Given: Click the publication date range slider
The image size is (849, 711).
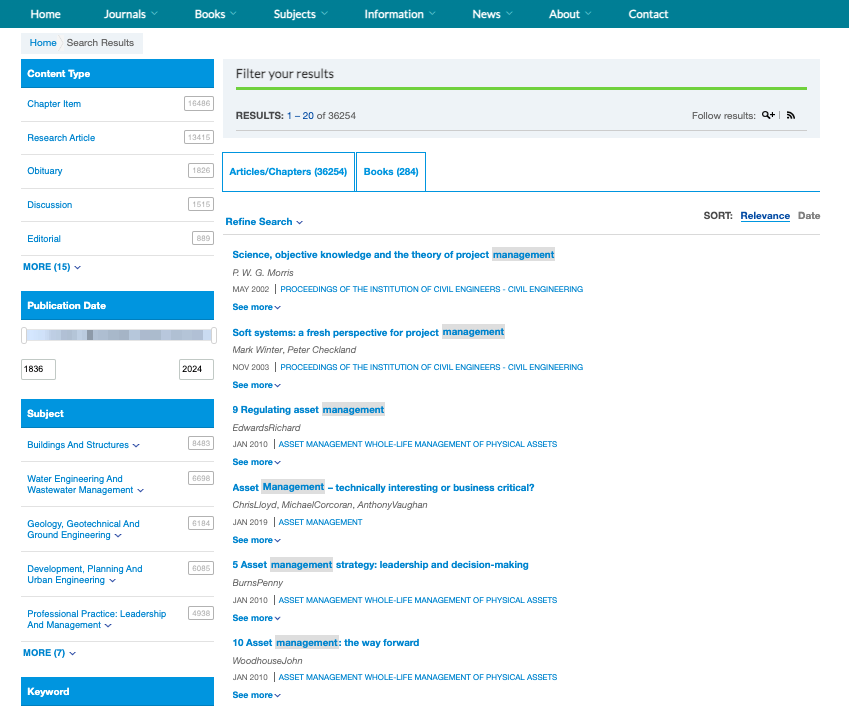Looking at the screenshot, I should pyautogui.click(x=118, y=336).
